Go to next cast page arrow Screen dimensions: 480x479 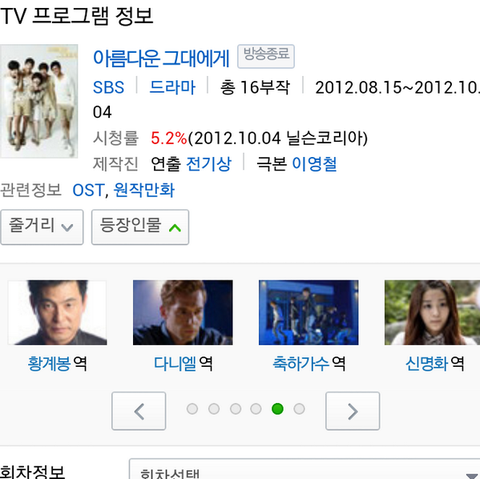pos(352,411)
